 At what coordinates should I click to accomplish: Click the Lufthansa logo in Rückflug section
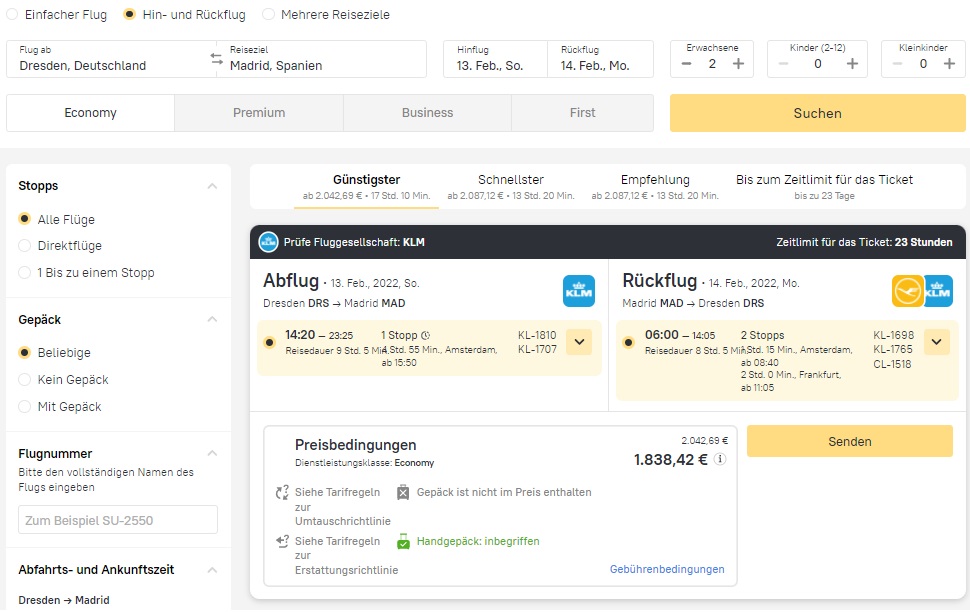click(x=907, y=291)
